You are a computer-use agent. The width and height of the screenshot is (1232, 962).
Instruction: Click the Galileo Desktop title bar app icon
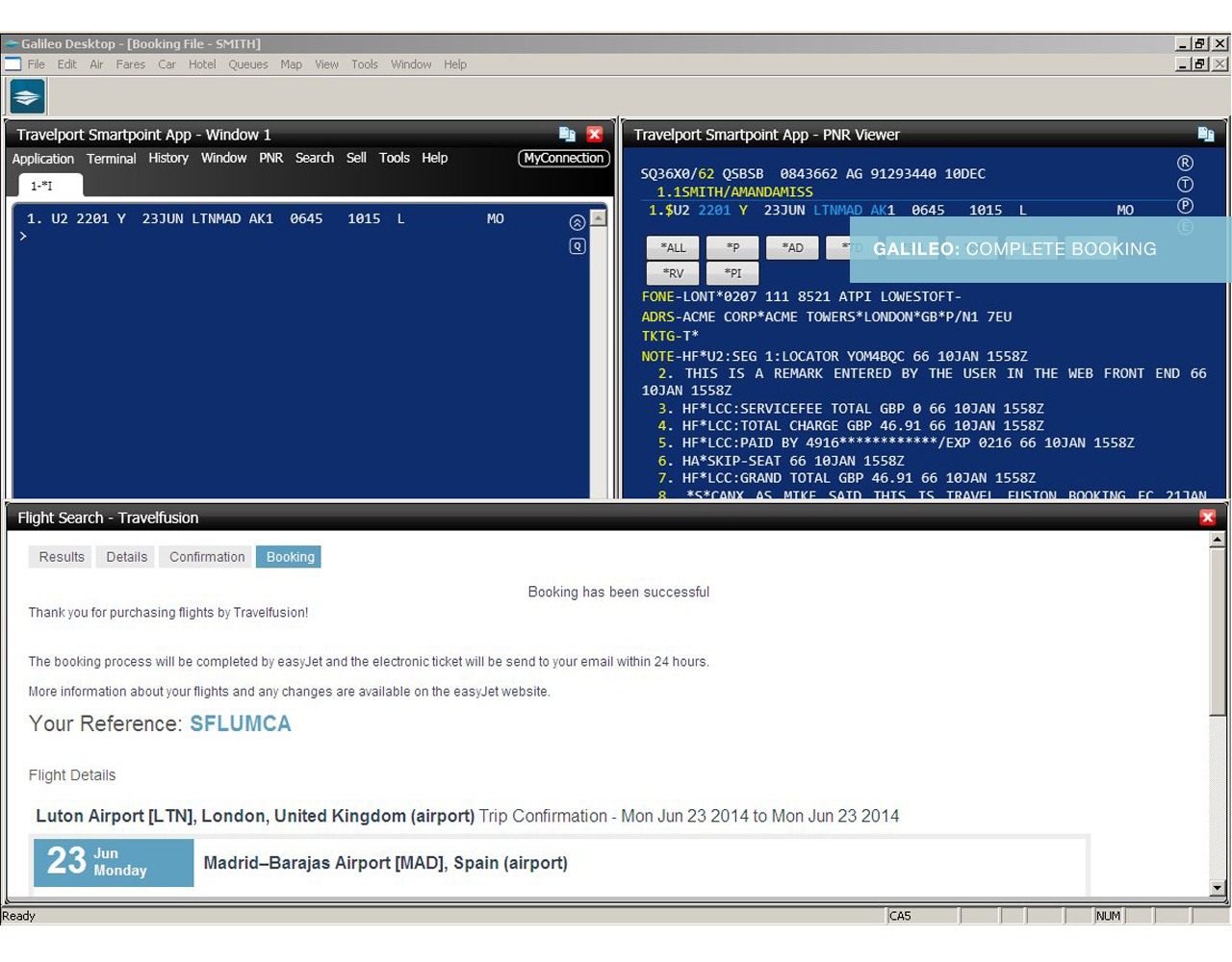point(12,44)
